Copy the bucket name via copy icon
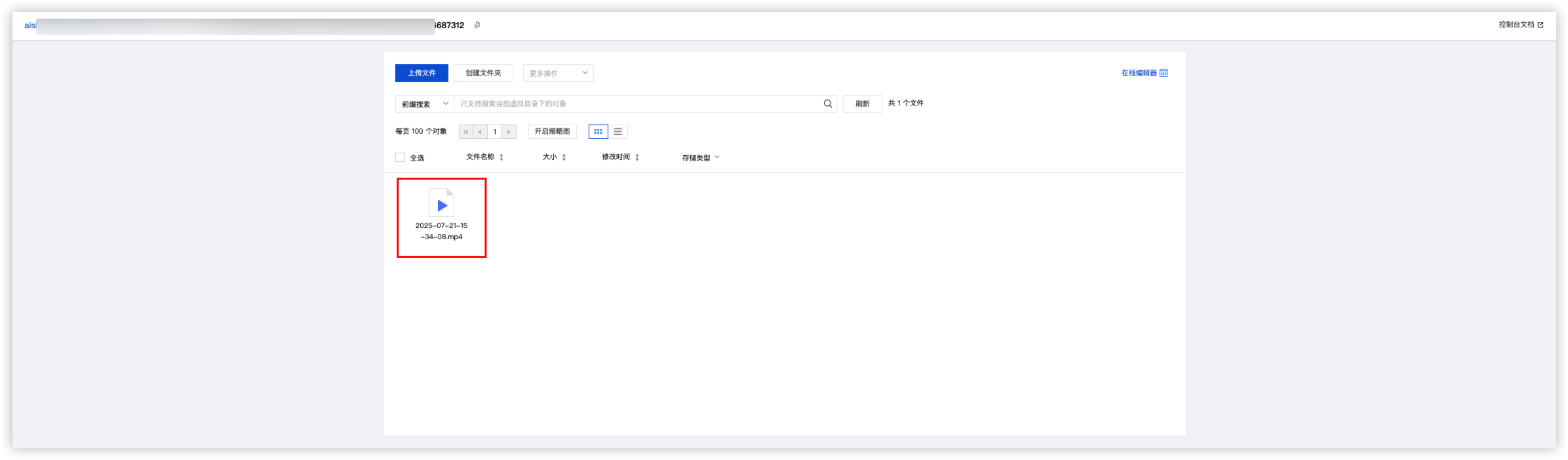This screenshot has height=460, width=1568. [x=477, y=25]
